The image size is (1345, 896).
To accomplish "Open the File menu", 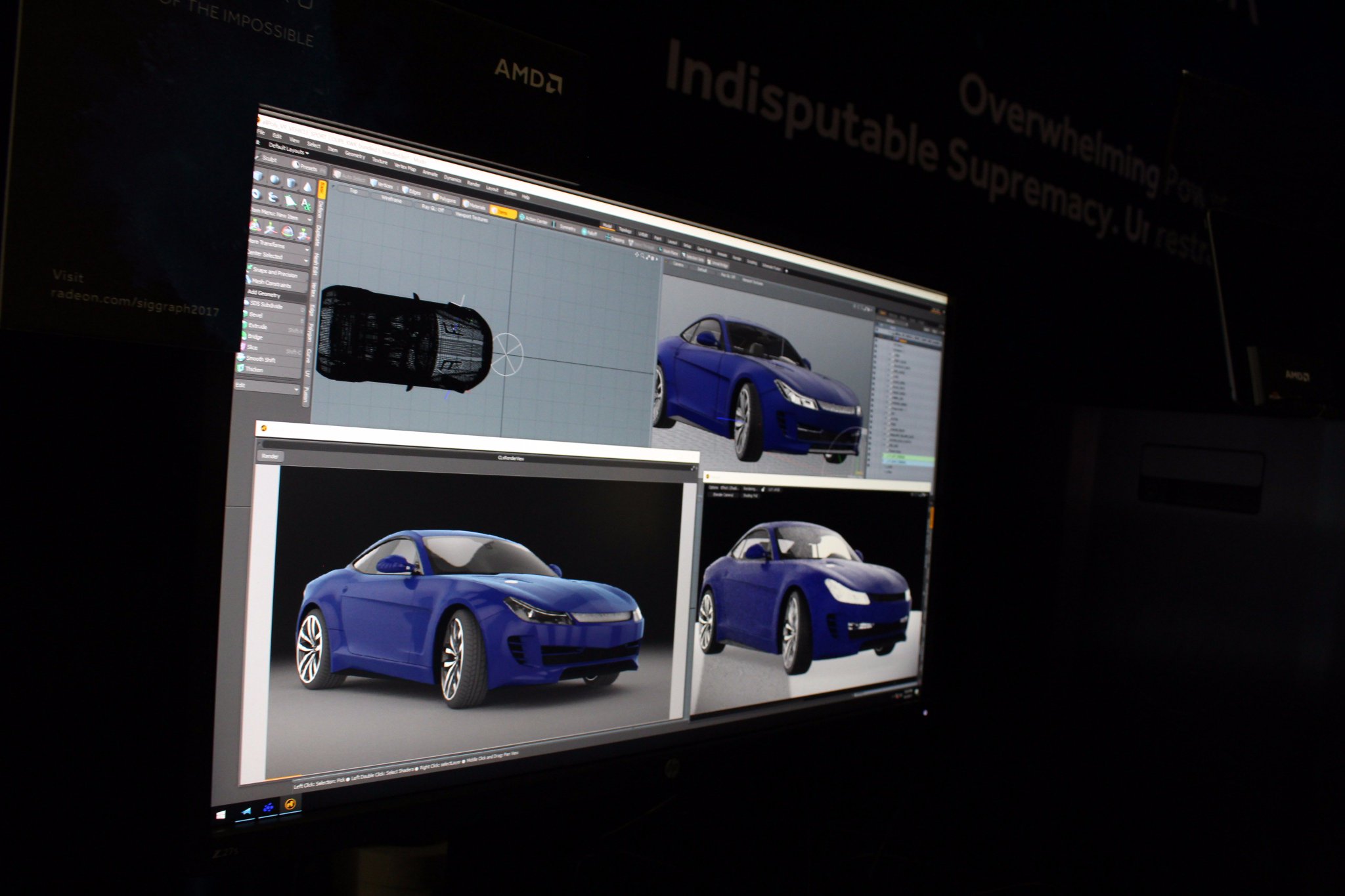I will click(261, 132).
